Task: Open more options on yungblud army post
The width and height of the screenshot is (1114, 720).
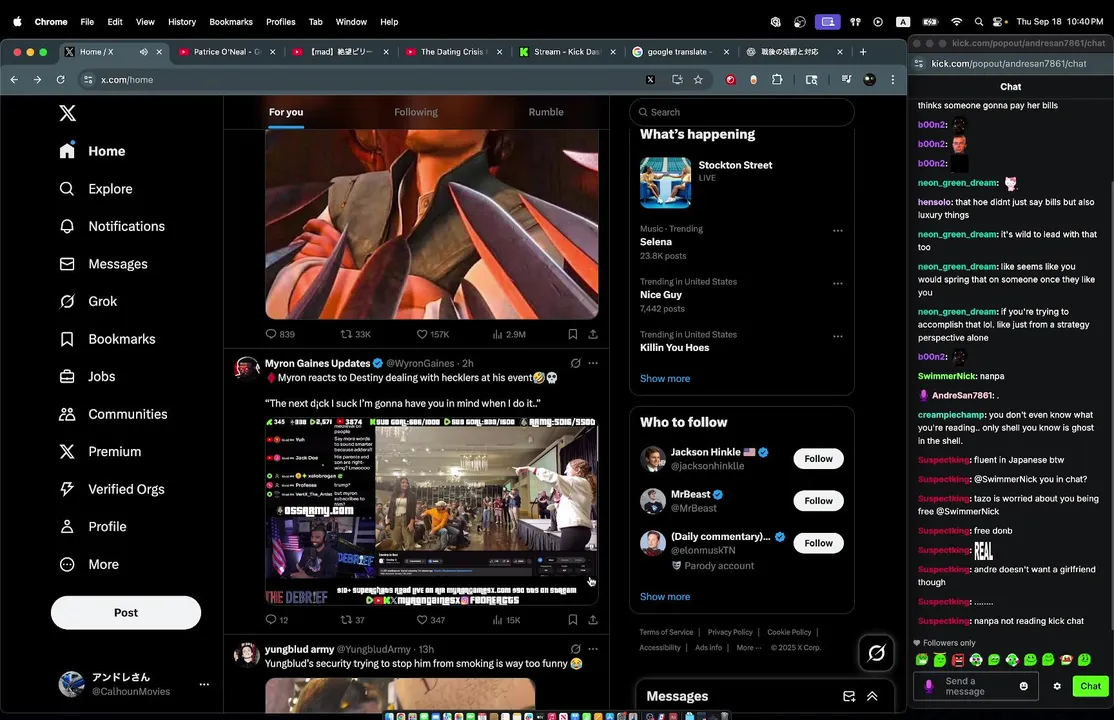Action: pyautogui.click(x=593, y=649)
